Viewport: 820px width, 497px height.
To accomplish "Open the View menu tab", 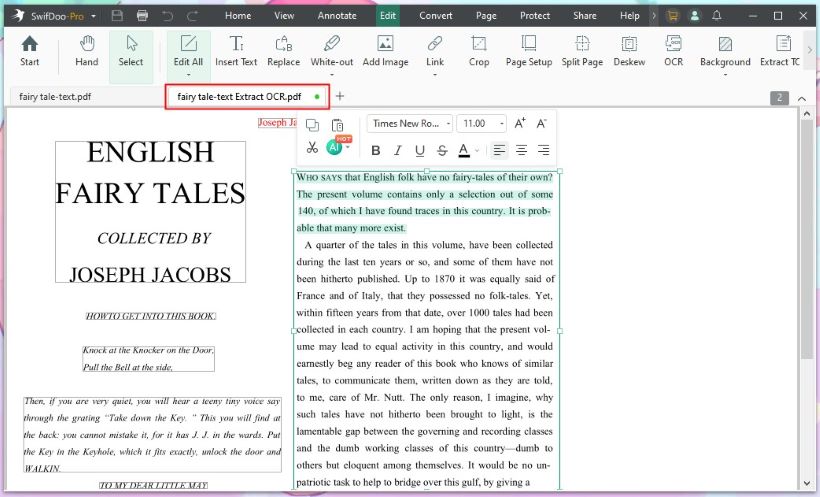I will pos(284,16).
